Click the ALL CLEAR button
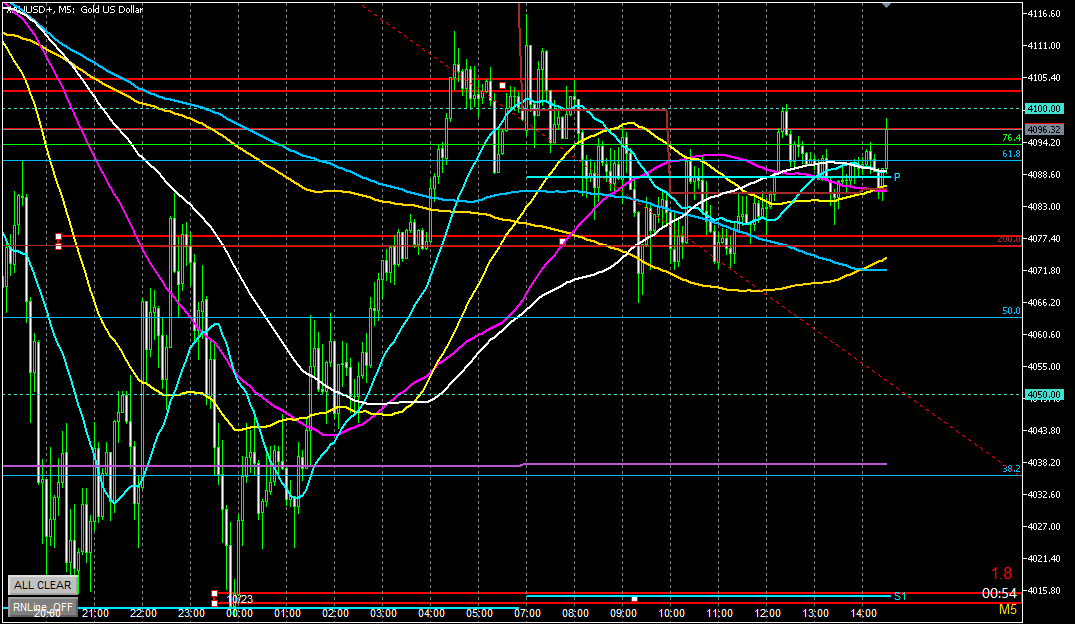 point(42,585)
